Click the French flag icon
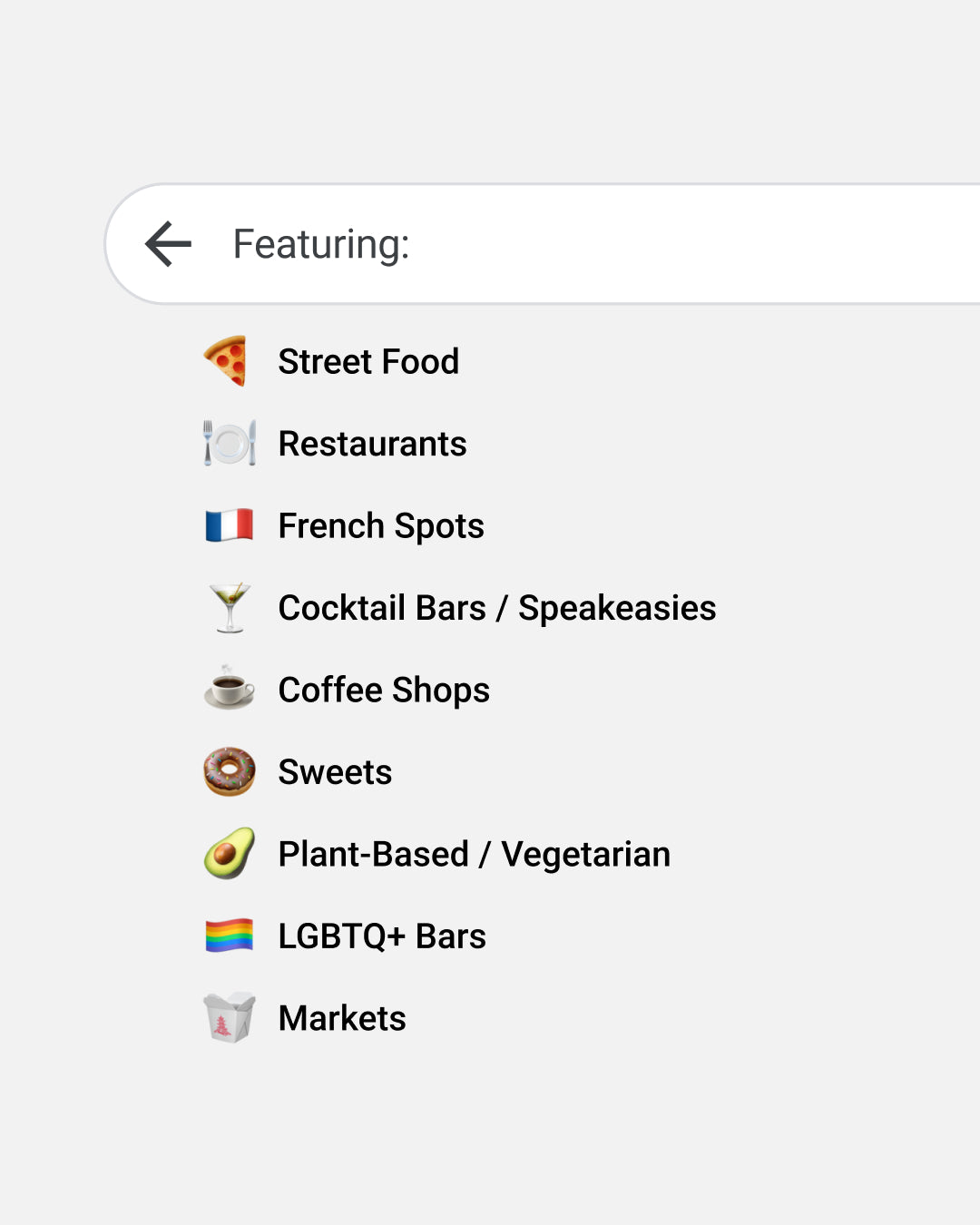Viewport: 980px width, 1225px height. click(230, 525)
